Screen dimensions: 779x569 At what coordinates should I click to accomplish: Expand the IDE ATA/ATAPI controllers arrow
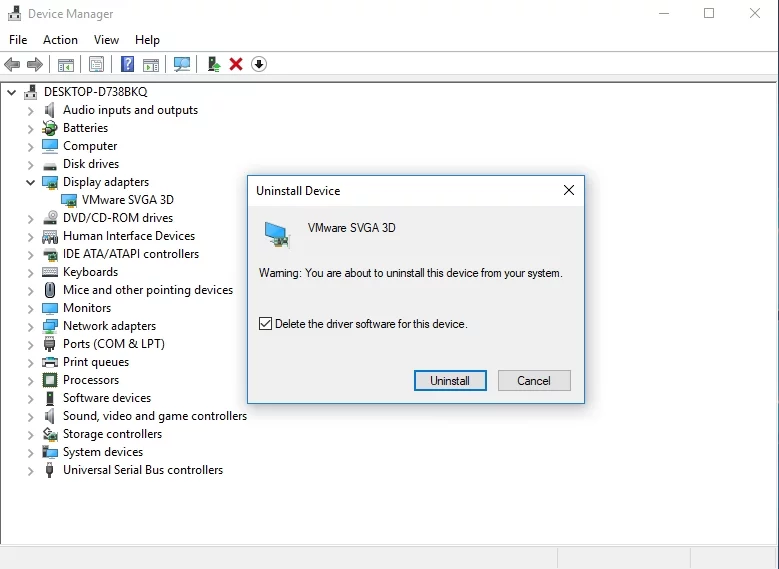30,254
